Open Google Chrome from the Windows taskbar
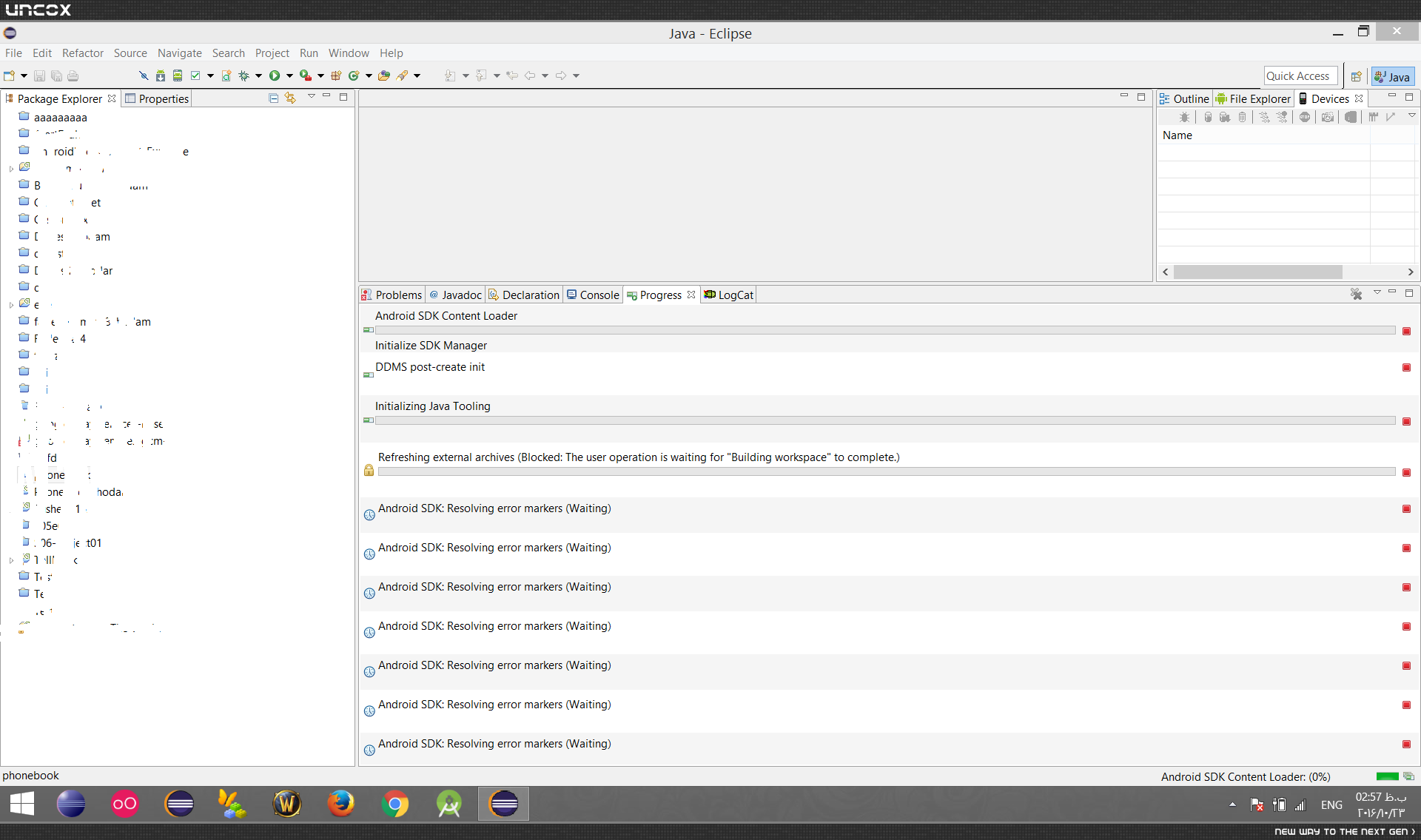Screen dimensions: 1421x840 click(395, 804)
